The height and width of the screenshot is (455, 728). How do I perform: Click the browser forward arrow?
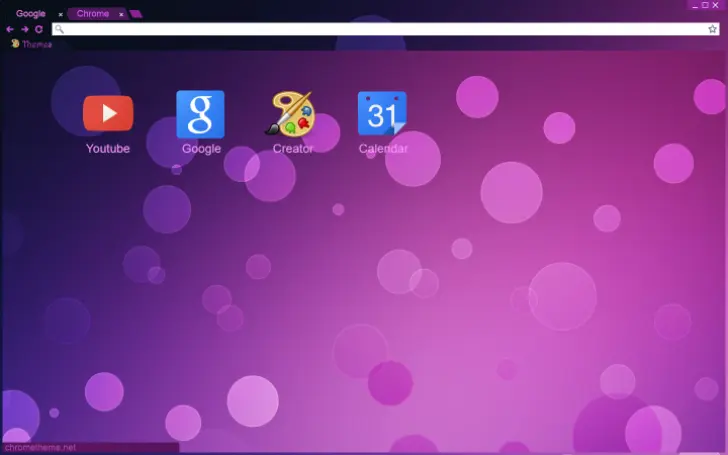[24, 29]
